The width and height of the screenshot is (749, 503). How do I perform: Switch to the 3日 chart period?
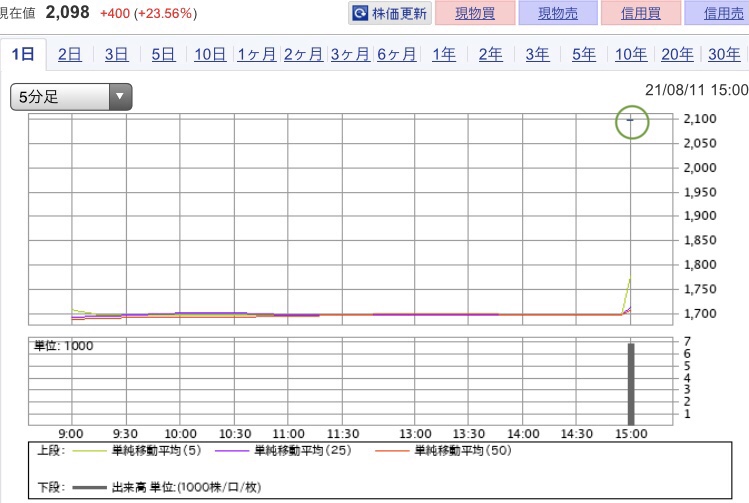(117, 54)
